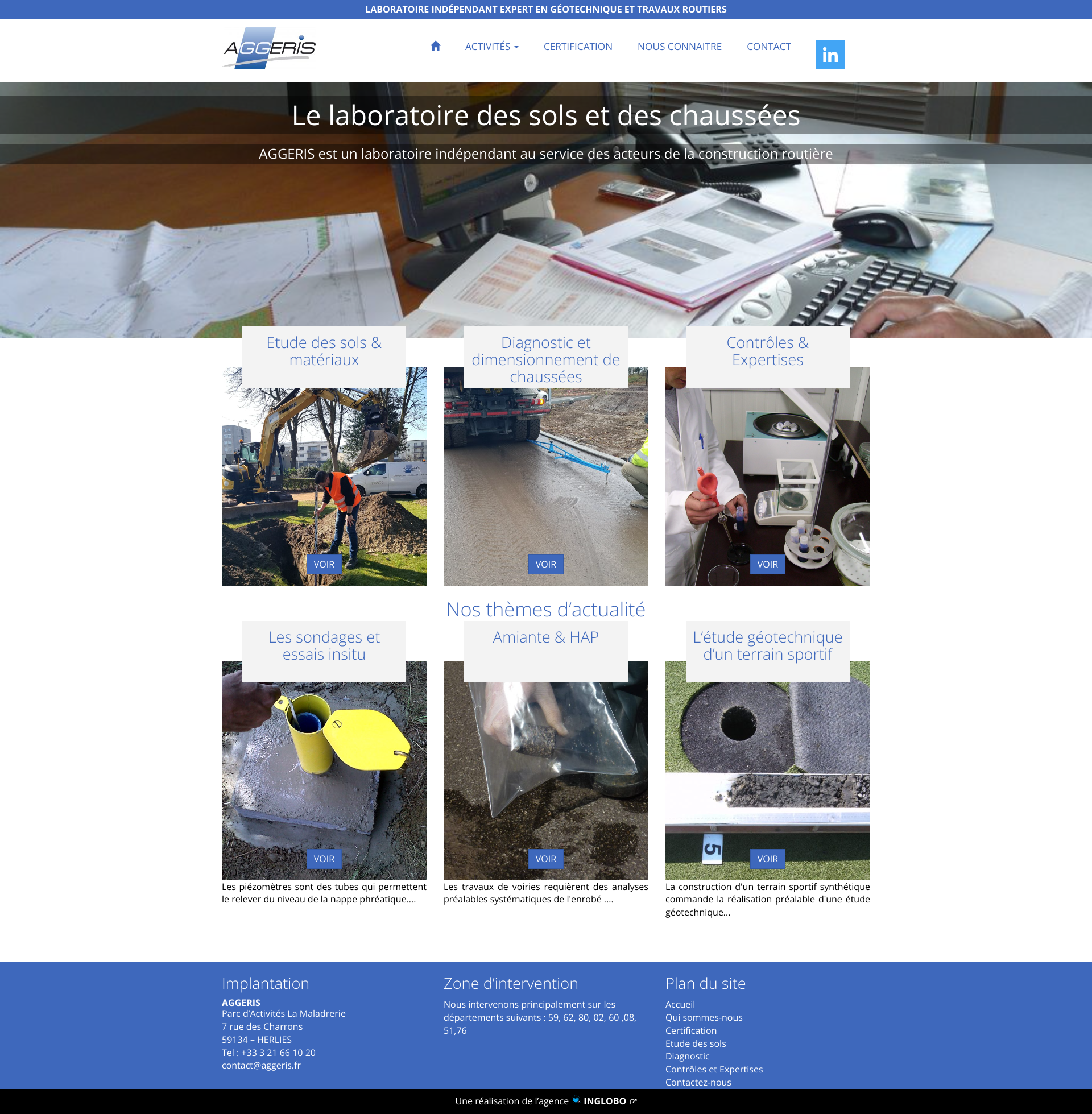The image size is (1092, 1114).
Task: Click the Nos thèmes d'actualité heading
Action: point(545,610)
